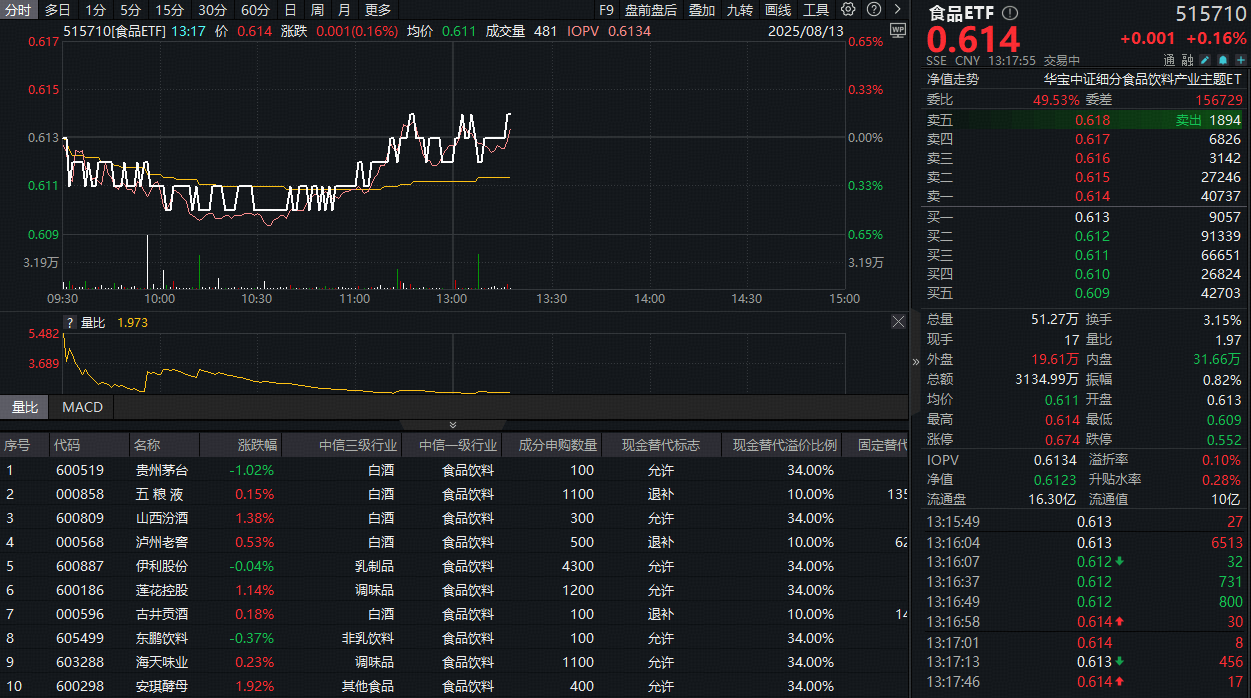Select the MACD indicator tab
The image size is (1251, 698).
(x=82, y=407)
